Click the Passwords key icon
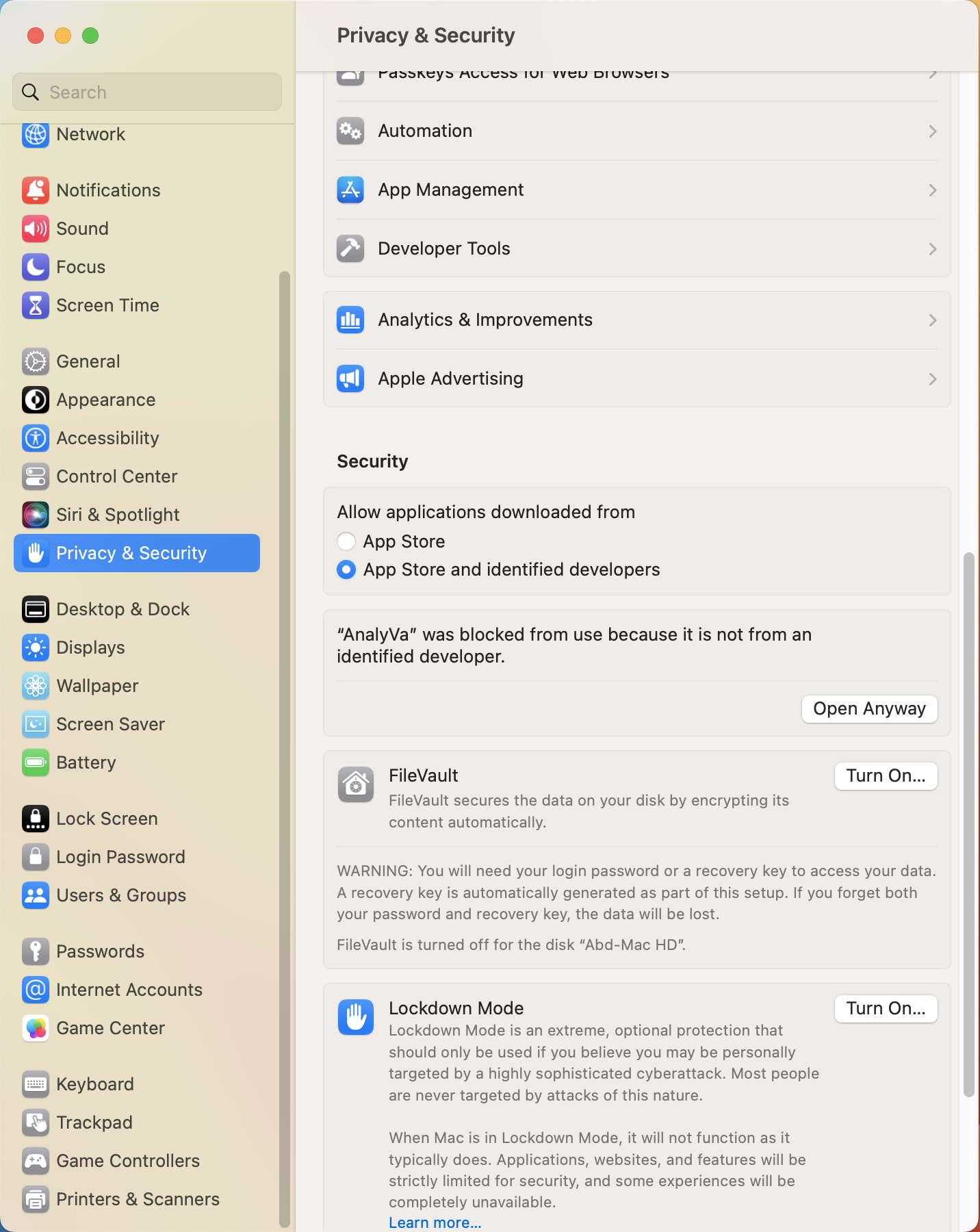The width and height of the screenshot is (980, 1232). [36, 951]
